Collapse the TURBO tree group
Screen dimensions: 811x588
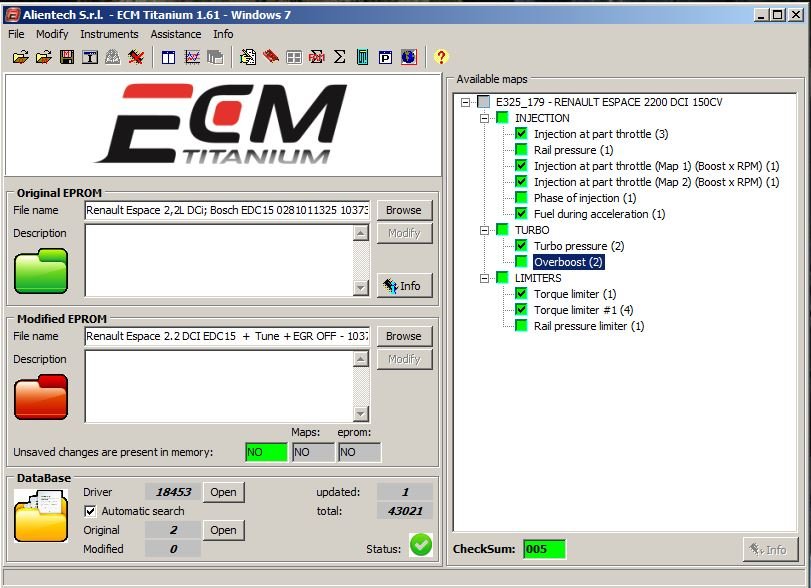[484, 231]
